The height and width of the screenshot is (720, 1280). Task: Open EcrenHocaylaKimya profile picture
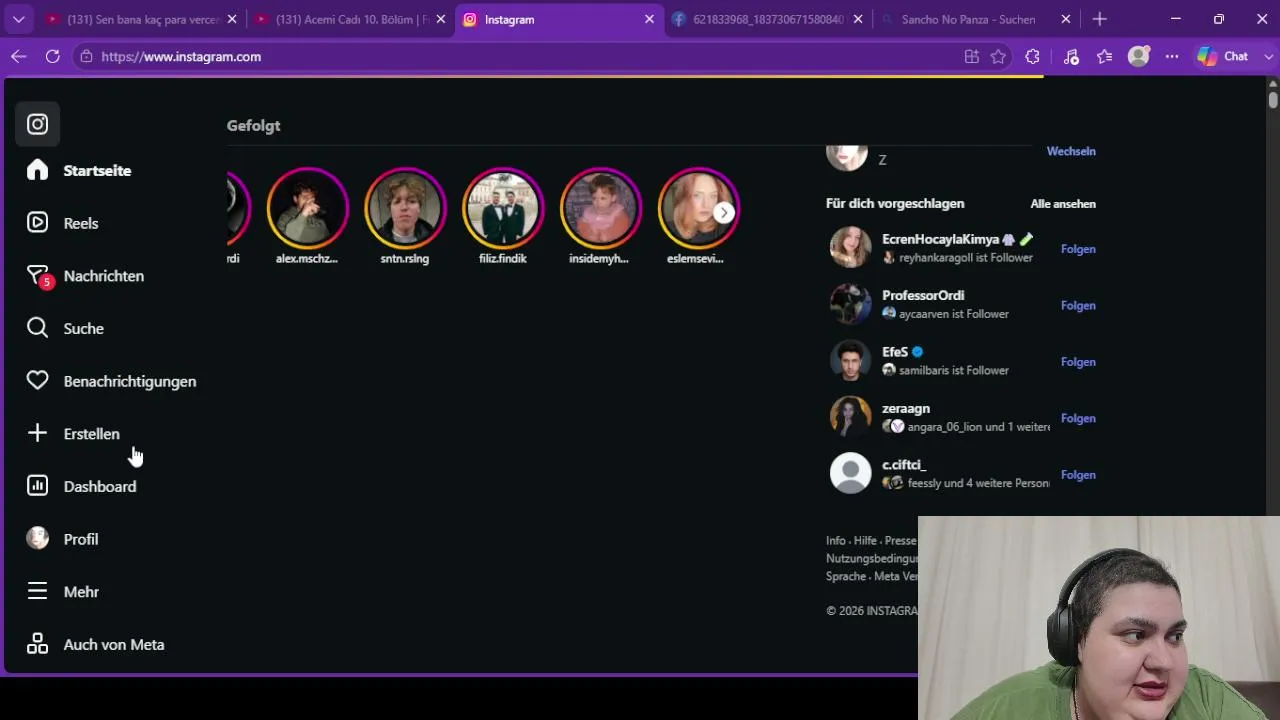click(x=850, y=248)
